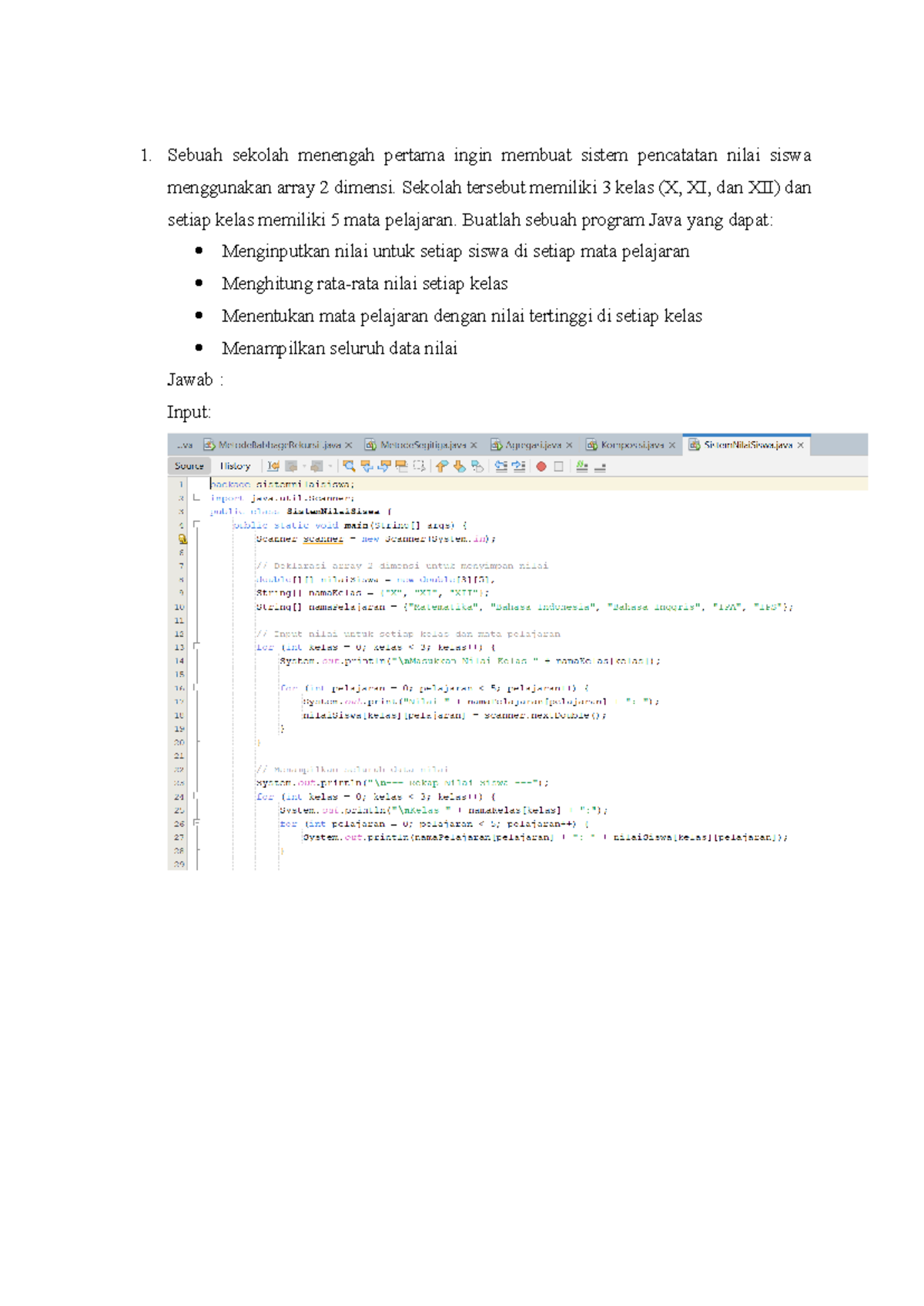Screen dimensions: 924x1306
Task: Collapse the code fold at line 13
Action: click(x=196, y=647)
